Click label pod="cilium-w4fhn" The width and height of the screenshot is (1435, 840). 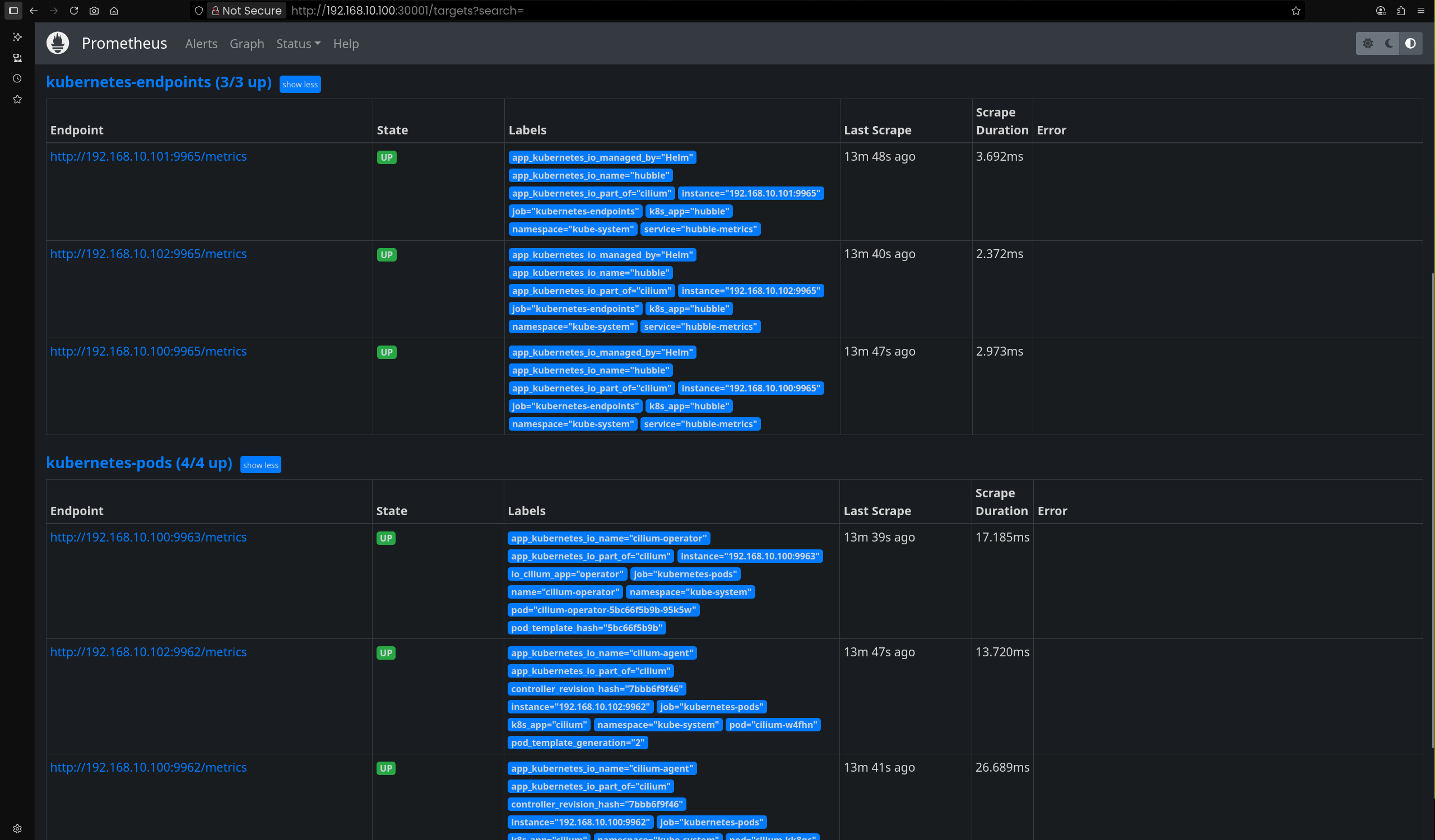[x=773, y=725]
